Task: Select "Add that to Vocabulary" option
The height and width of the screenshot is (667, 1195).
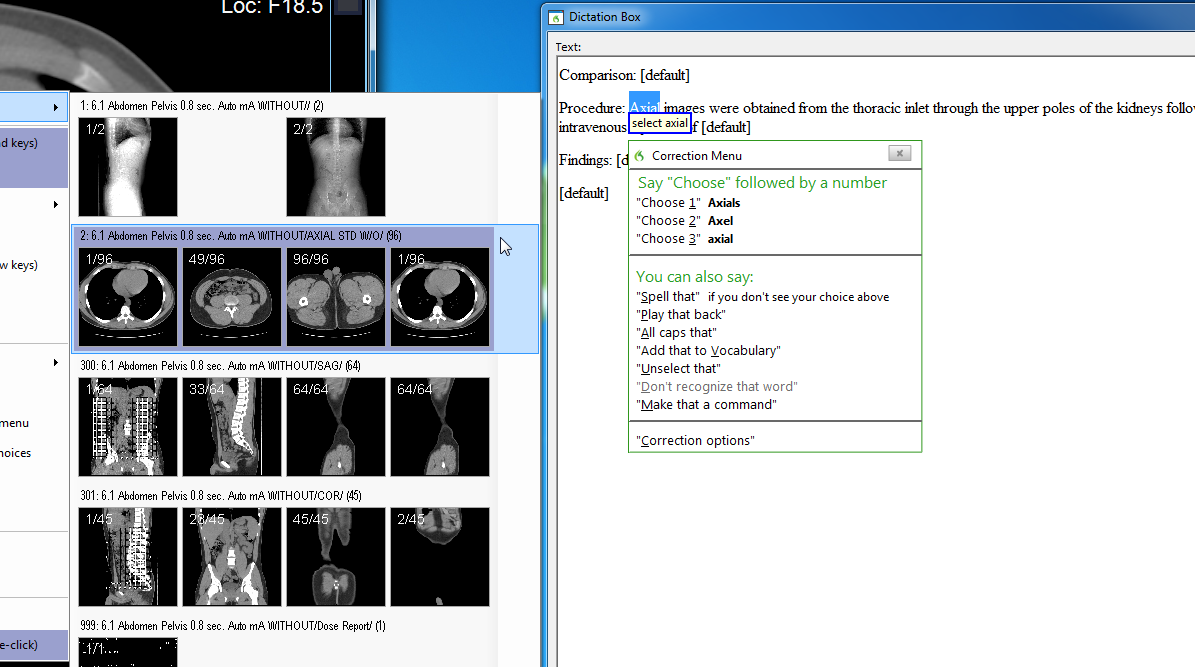Action: pos(708,351)
